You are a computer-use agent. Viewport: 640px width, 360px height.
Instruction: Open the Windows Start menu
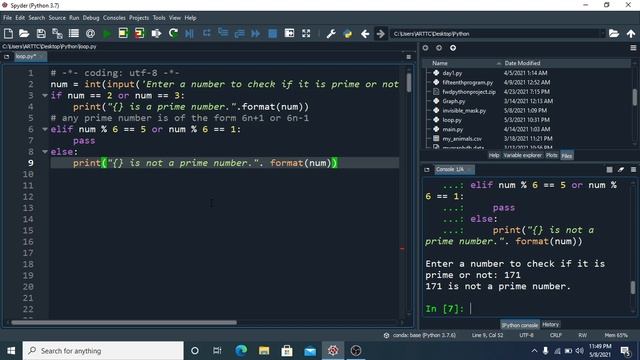(11, 351)
